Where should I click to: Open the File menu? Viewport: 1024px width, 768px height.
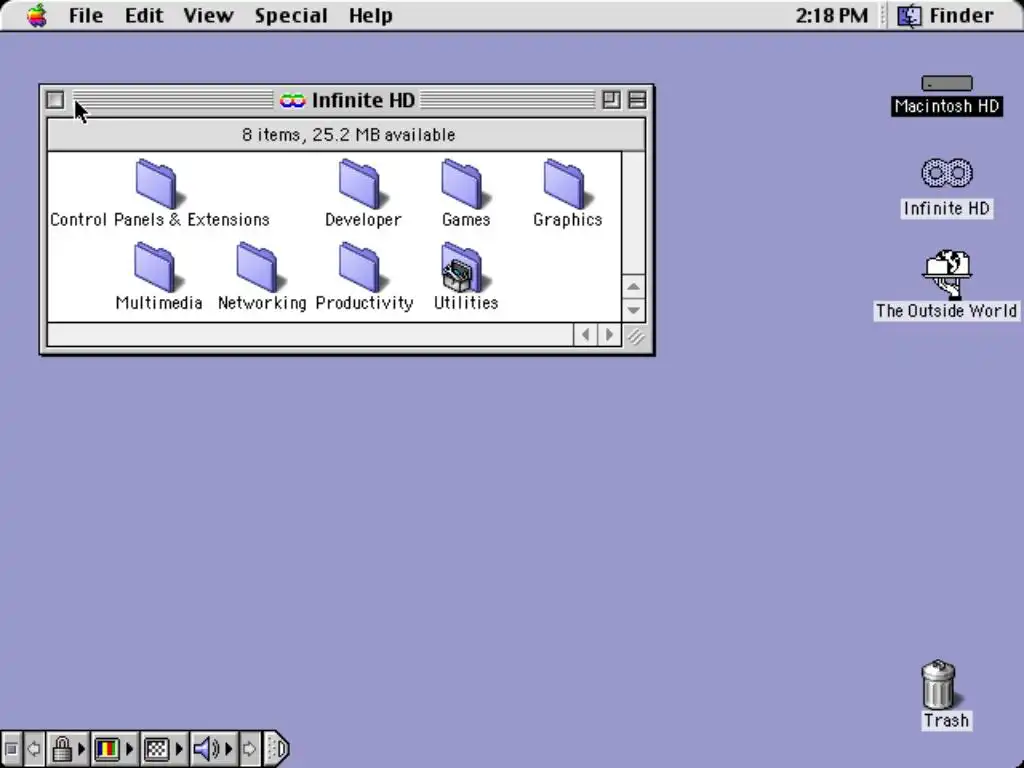coord(86,15)
